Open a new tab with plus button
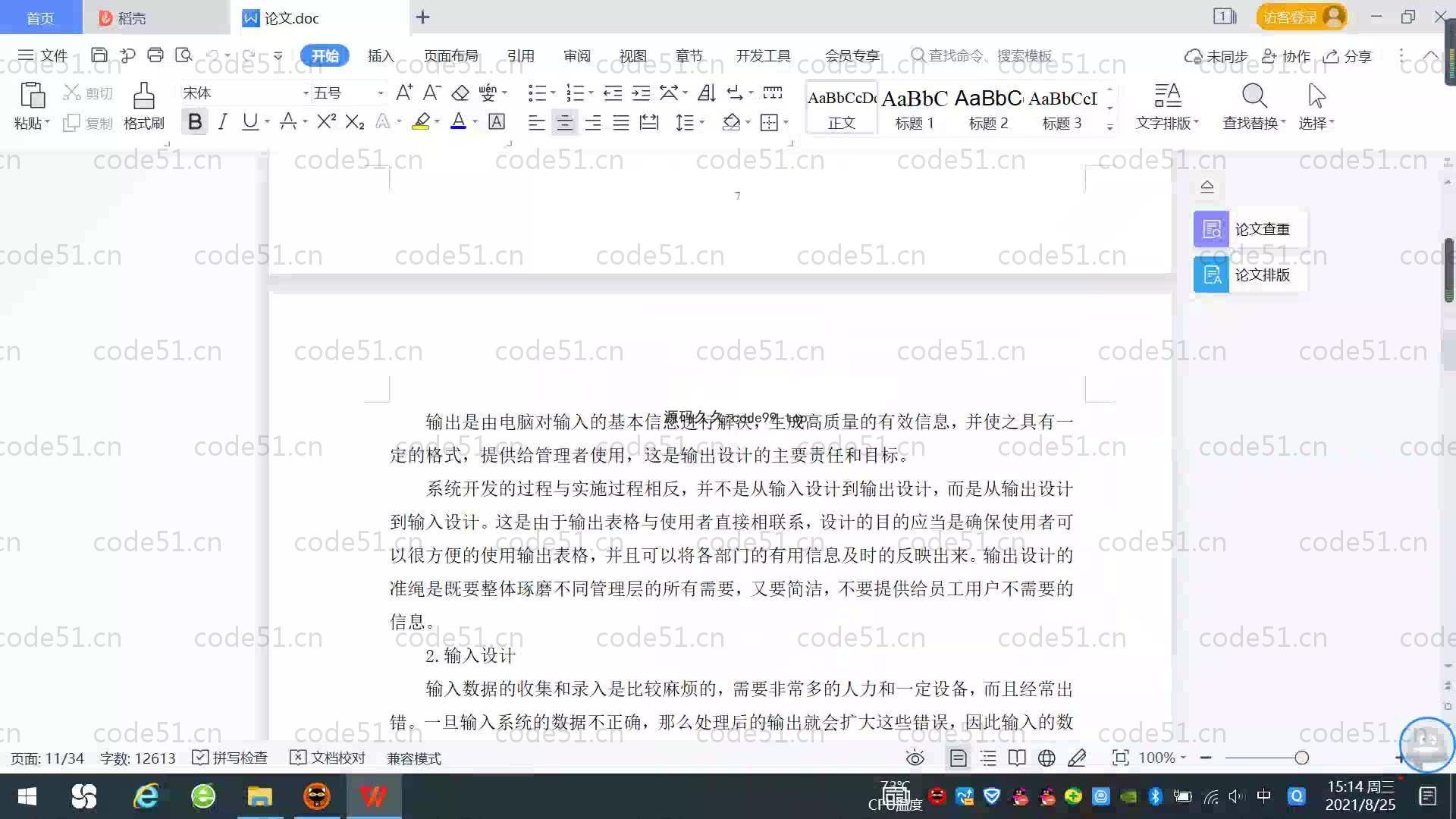Image resolution: width=1456 pixels, height=819 pixels. coord(423,17)
